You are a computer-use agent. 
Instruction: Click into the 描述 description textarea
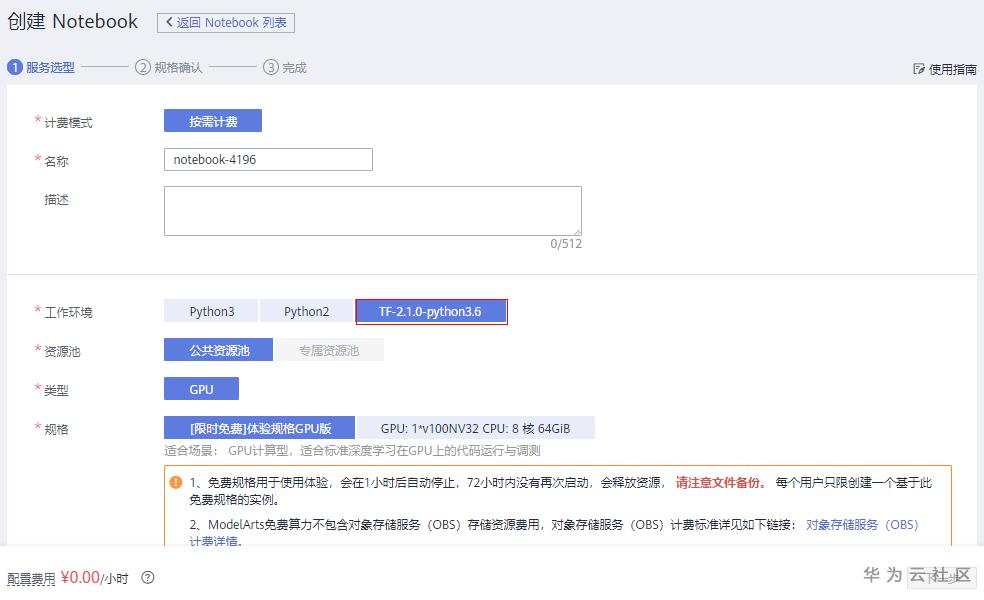(x=373, y=211)
